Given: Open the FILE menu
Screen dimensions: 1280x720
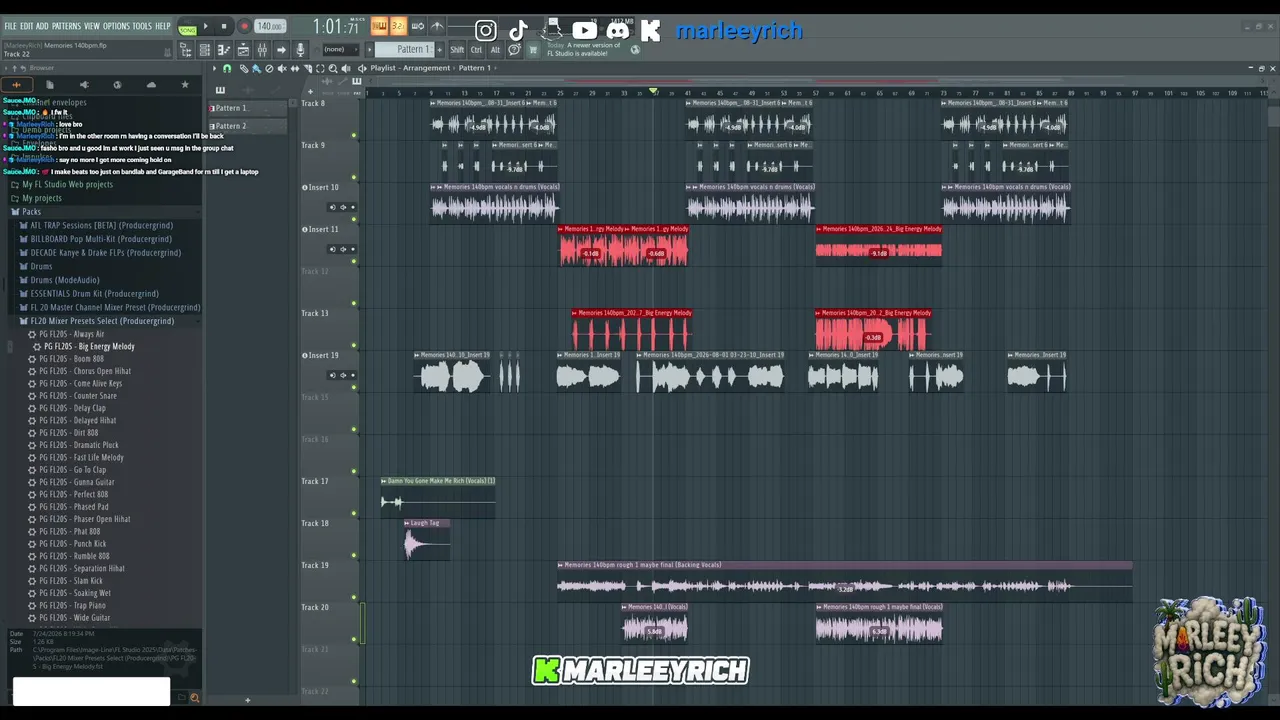Looking at the screenshot, I should (11, 26).
